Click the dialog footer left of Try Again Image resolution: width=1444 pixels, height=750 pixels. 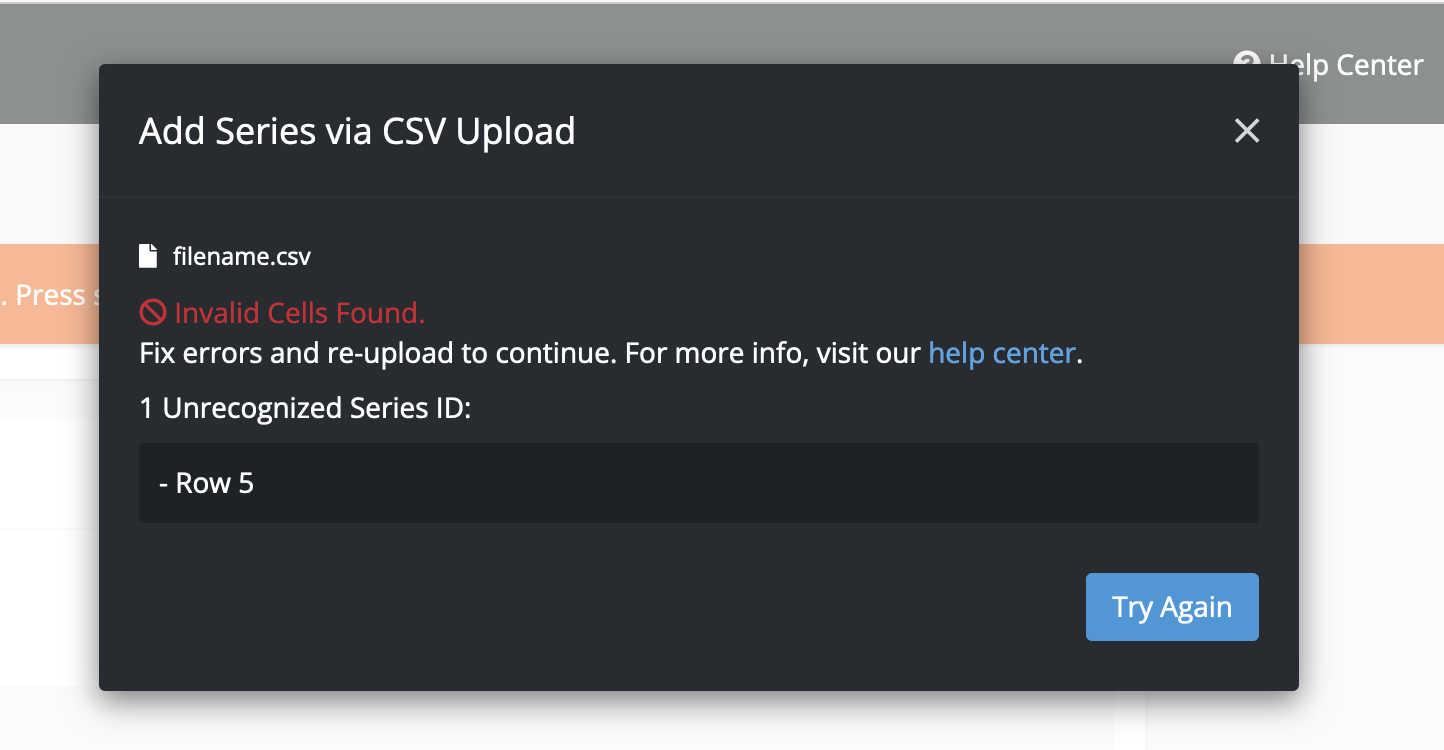pos(600,607)
